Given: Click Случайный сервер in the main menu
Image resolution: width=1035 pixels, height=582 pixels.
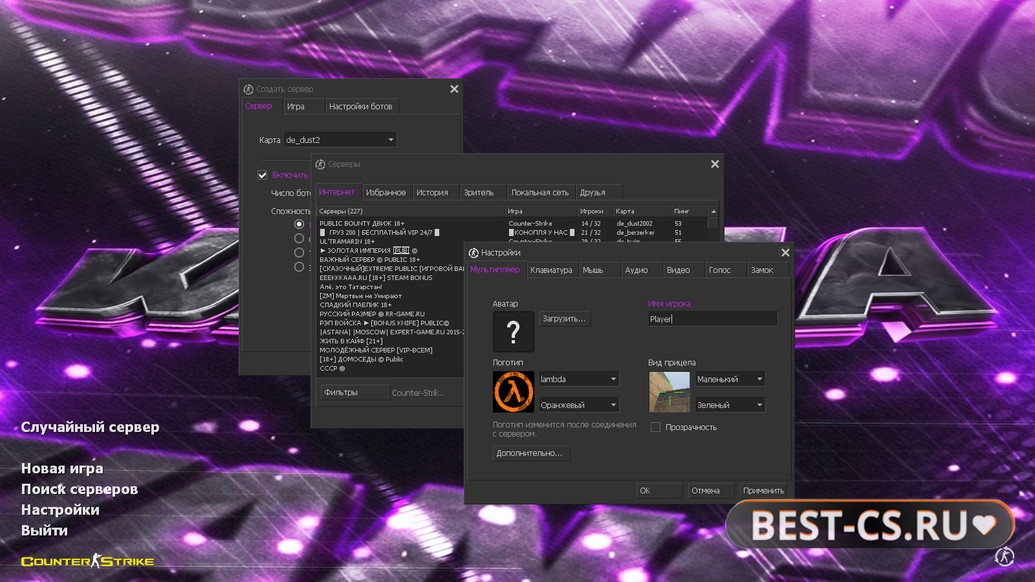Looking at the screenshot, I should pyautogui.click(x=90, y=427).
